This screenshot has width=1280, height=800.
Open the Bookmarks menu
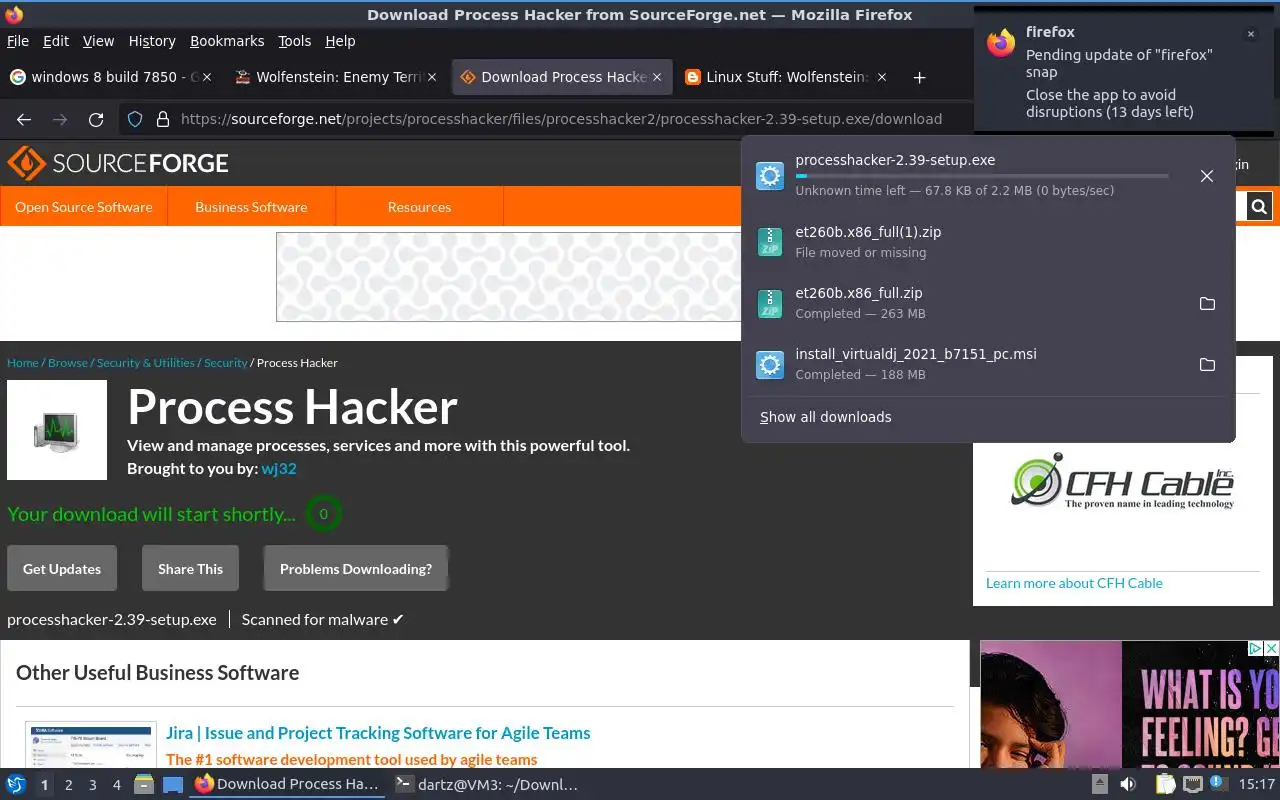click(x=227, y=41)
